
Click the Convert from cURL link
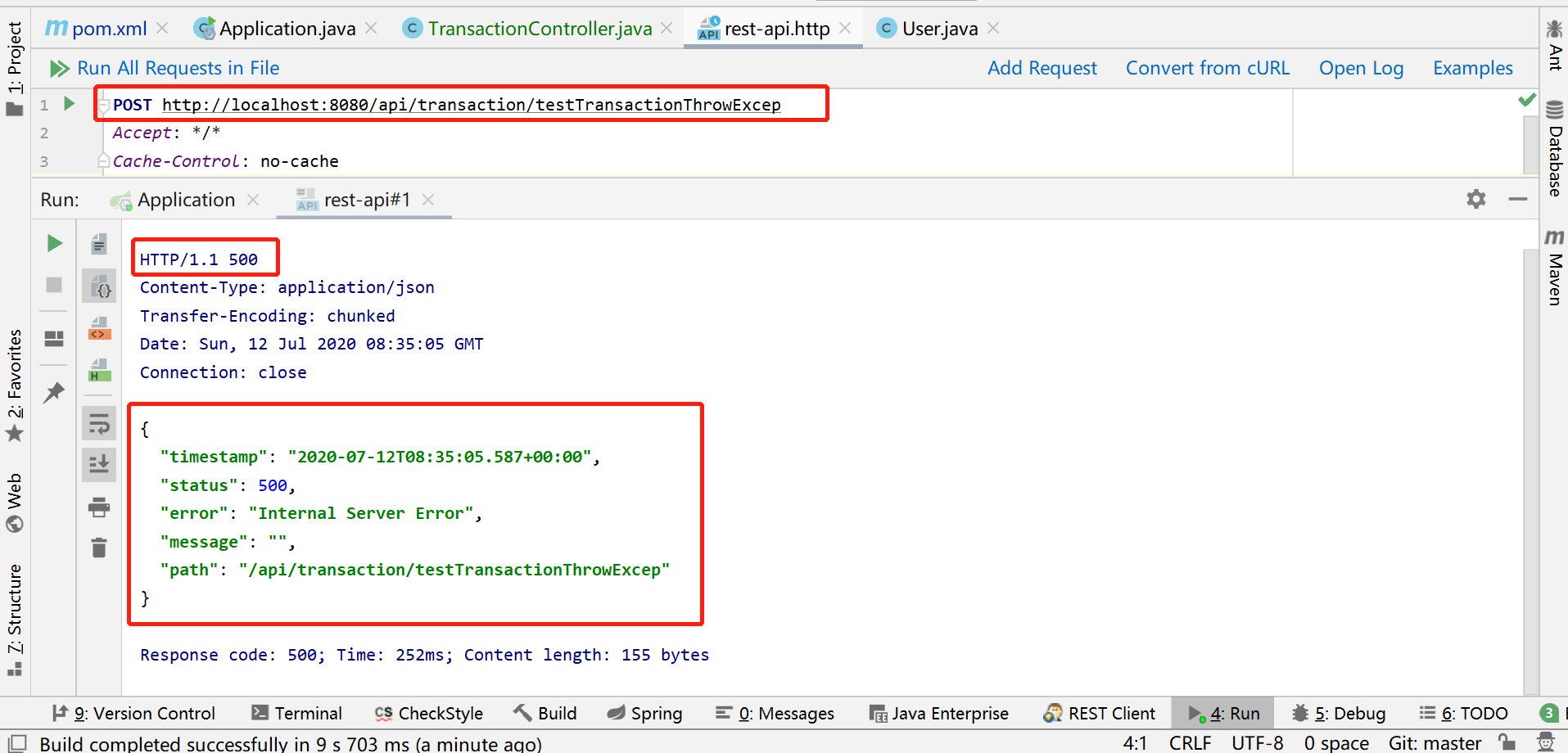(x=1208, y=68)
